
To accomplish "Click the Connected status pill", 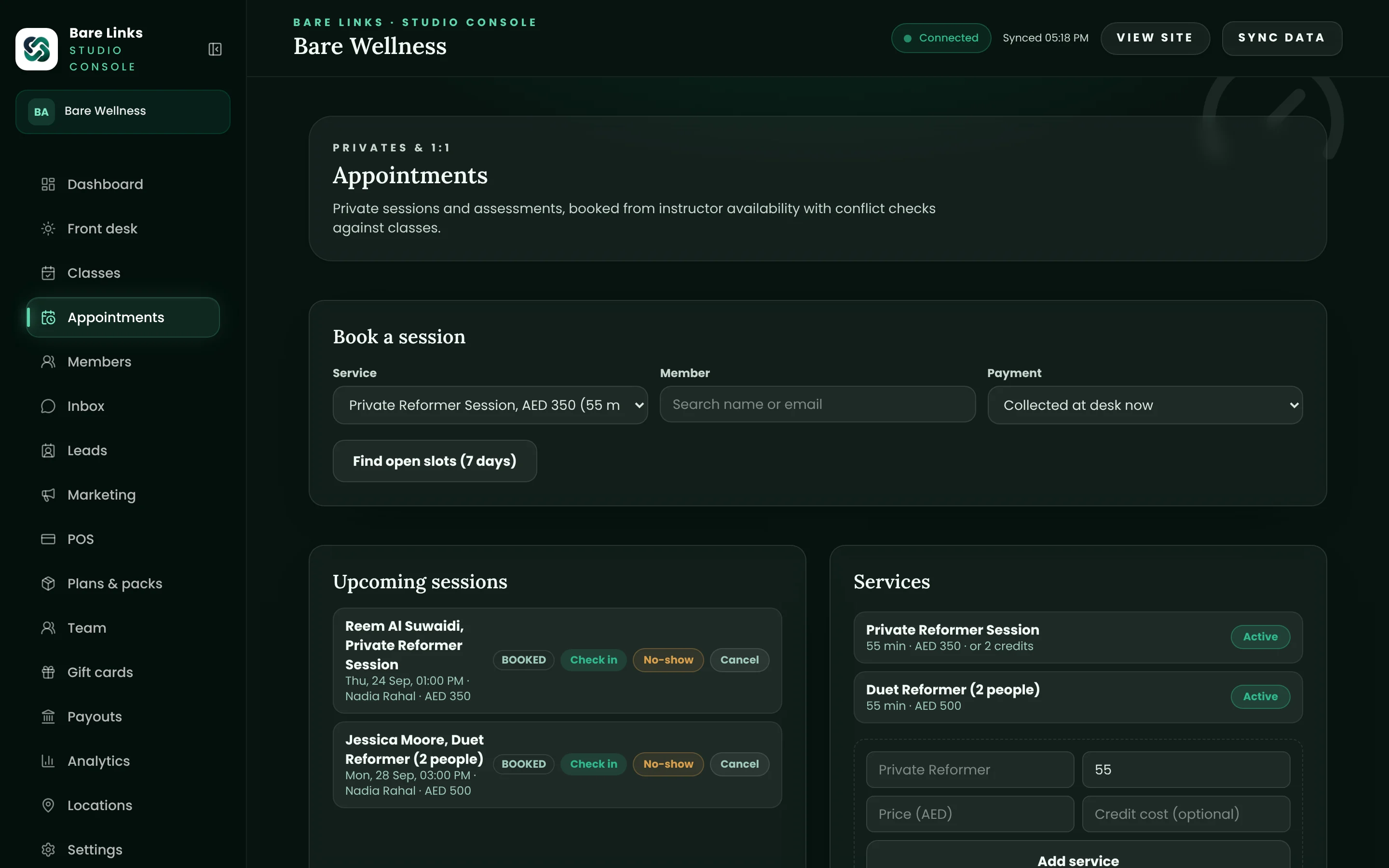I will [941, 39].
